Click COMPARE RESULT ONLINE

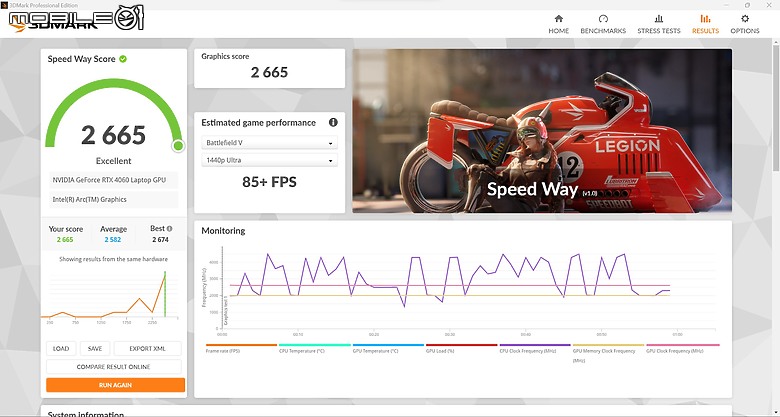[113, 367]
